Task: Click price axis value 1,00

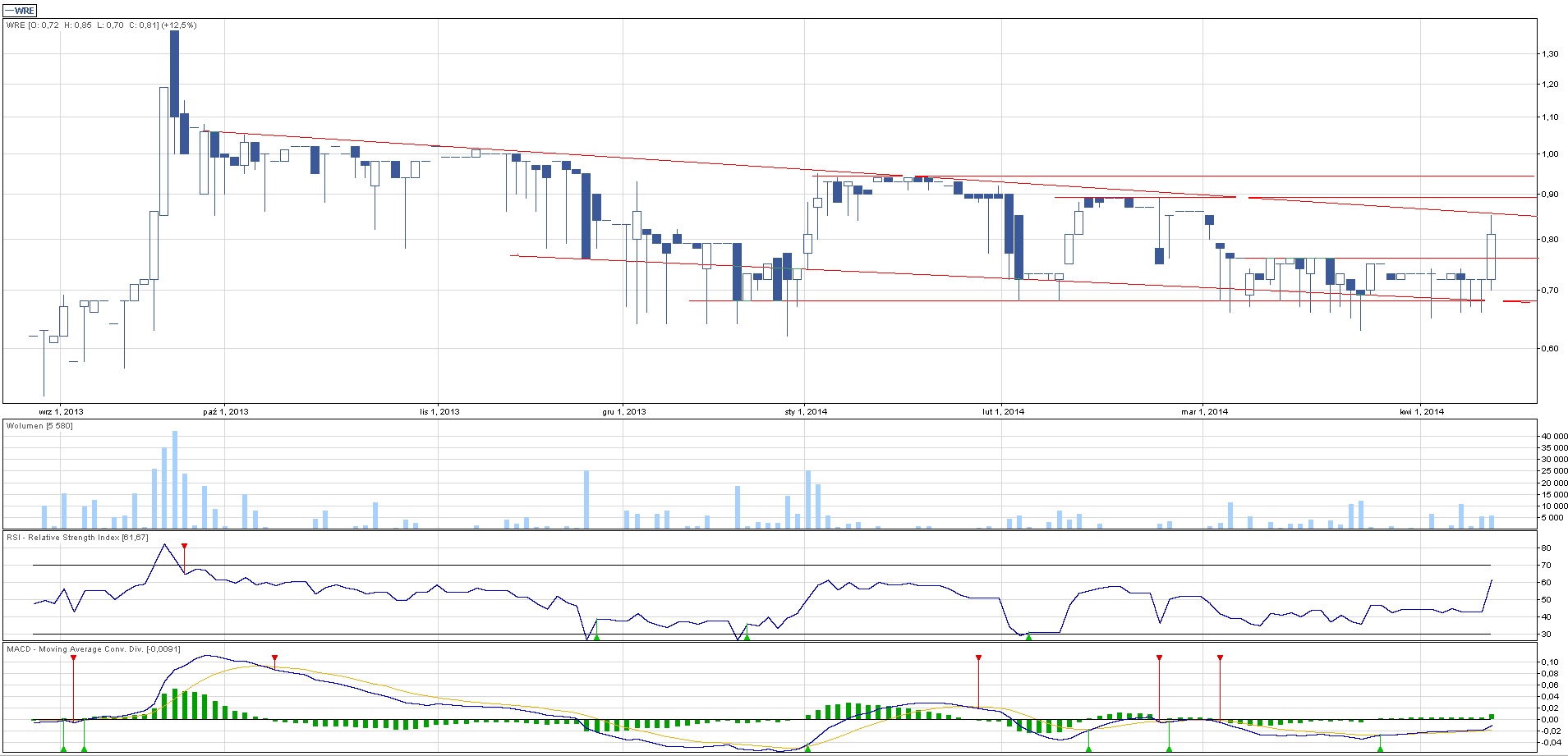Action: coord(1550,154)
